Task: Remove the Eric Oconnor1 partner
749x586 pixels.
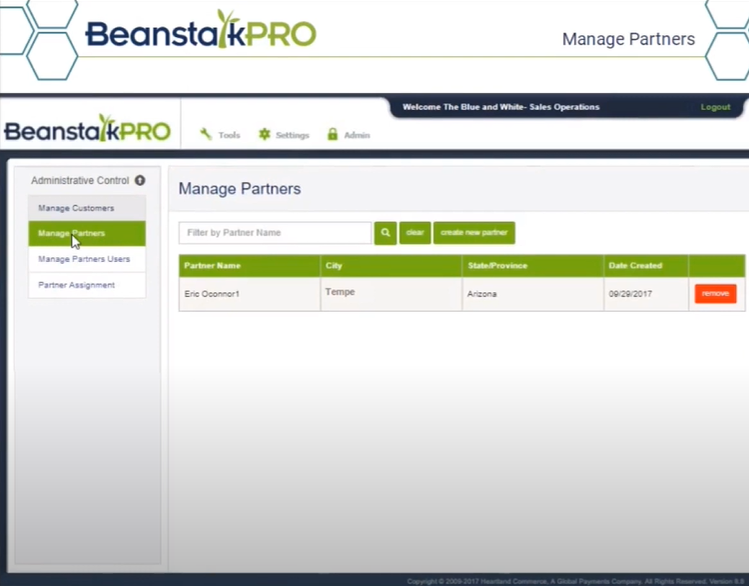Action: click(x=715, y=294)
